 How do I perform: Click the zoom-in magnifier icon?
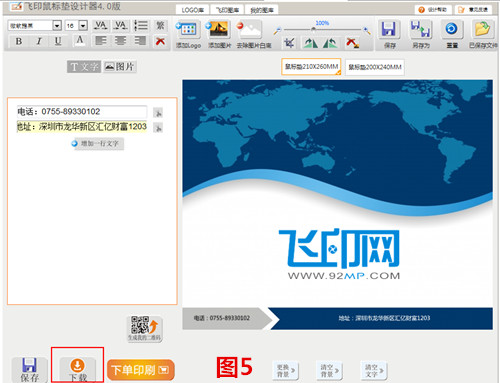[x=367, y=31]
